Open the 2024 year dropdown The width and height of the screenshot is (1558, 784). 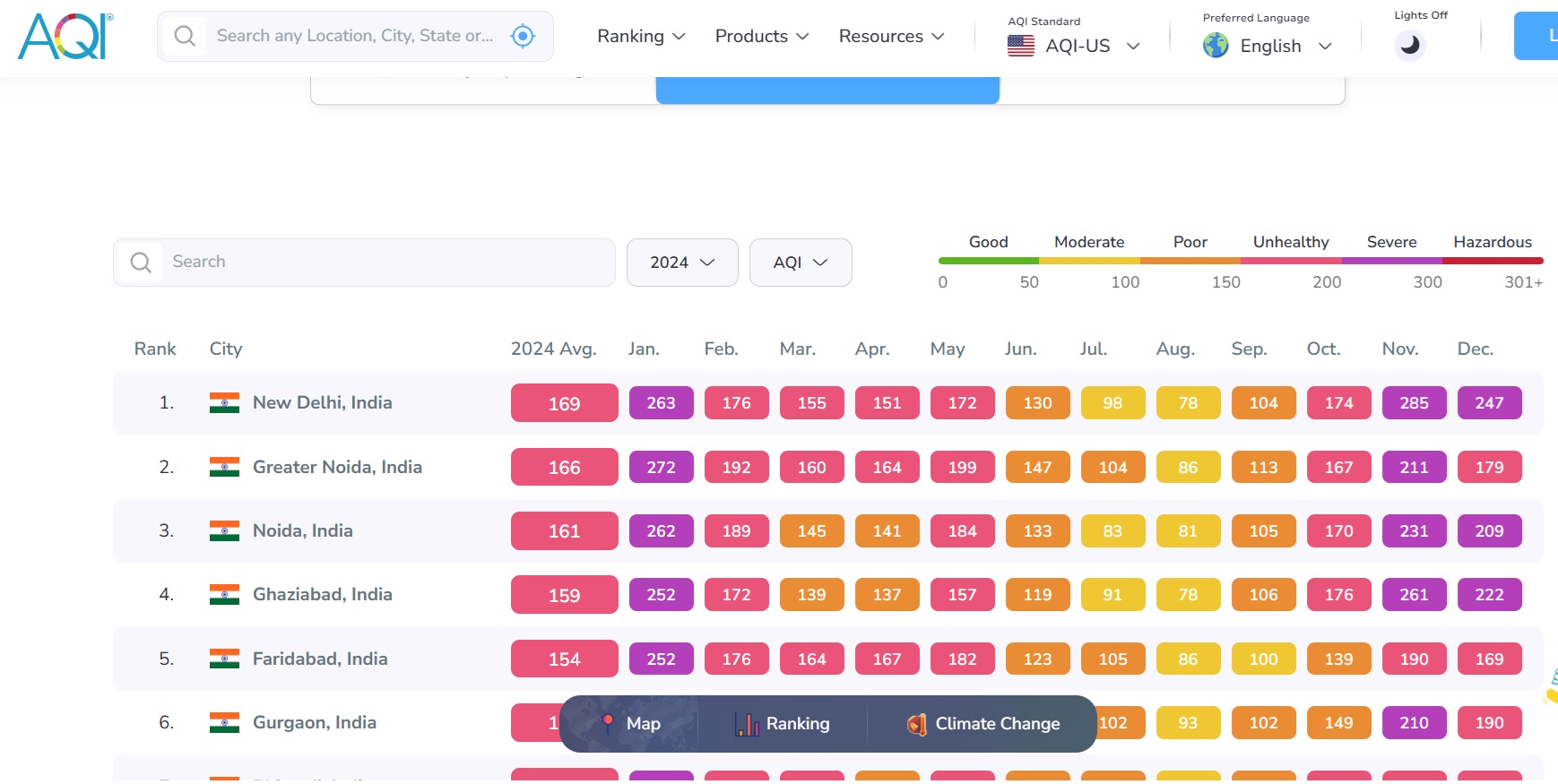pyautogui.click(x=681, y=263)
